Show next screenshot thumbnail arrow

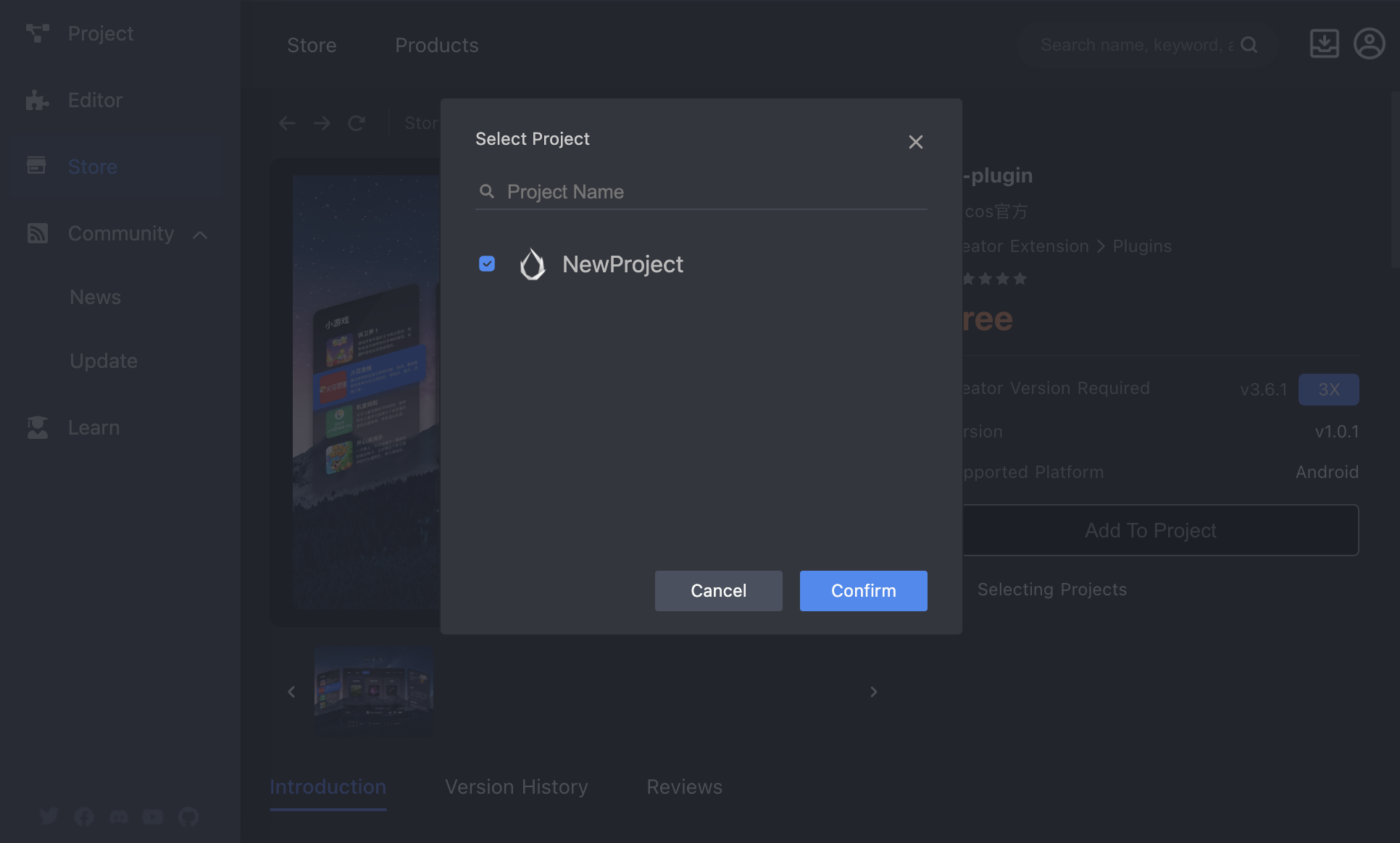(873, 692)
